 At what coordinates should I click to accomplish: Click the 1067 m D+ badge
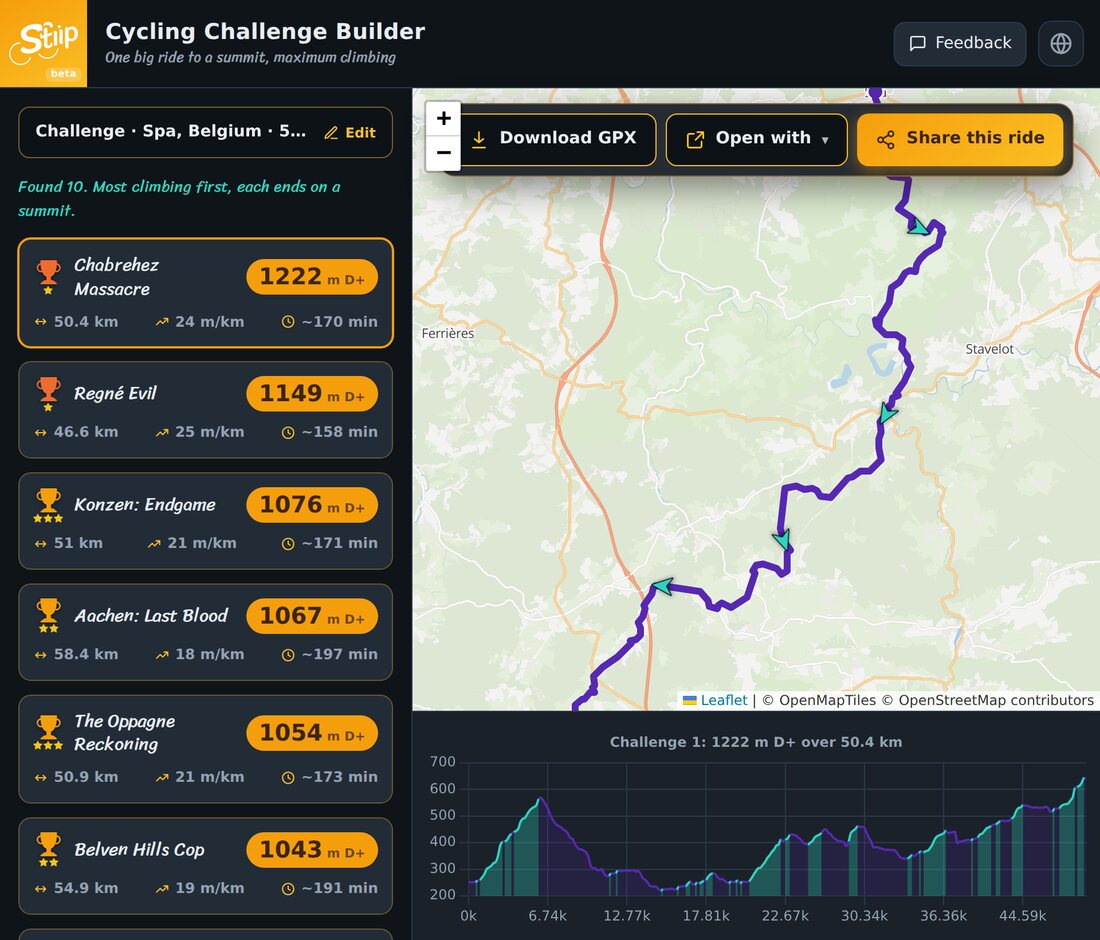[311, 616]
